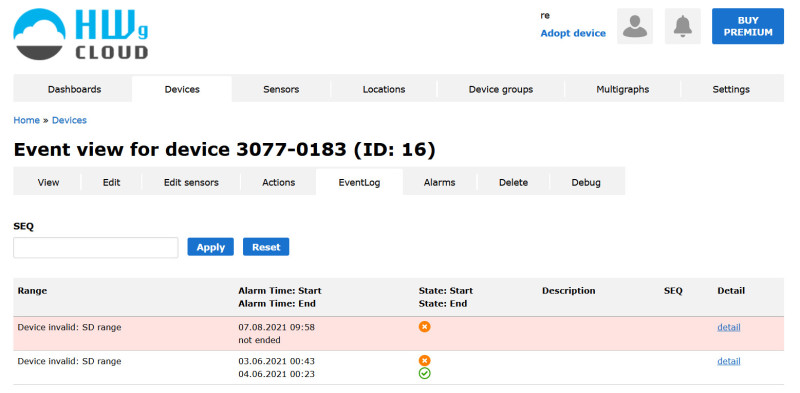Select the '07.08.2021 09:58' alarm start time
Viewport: 800px width, 393px height.
(277, 327)
